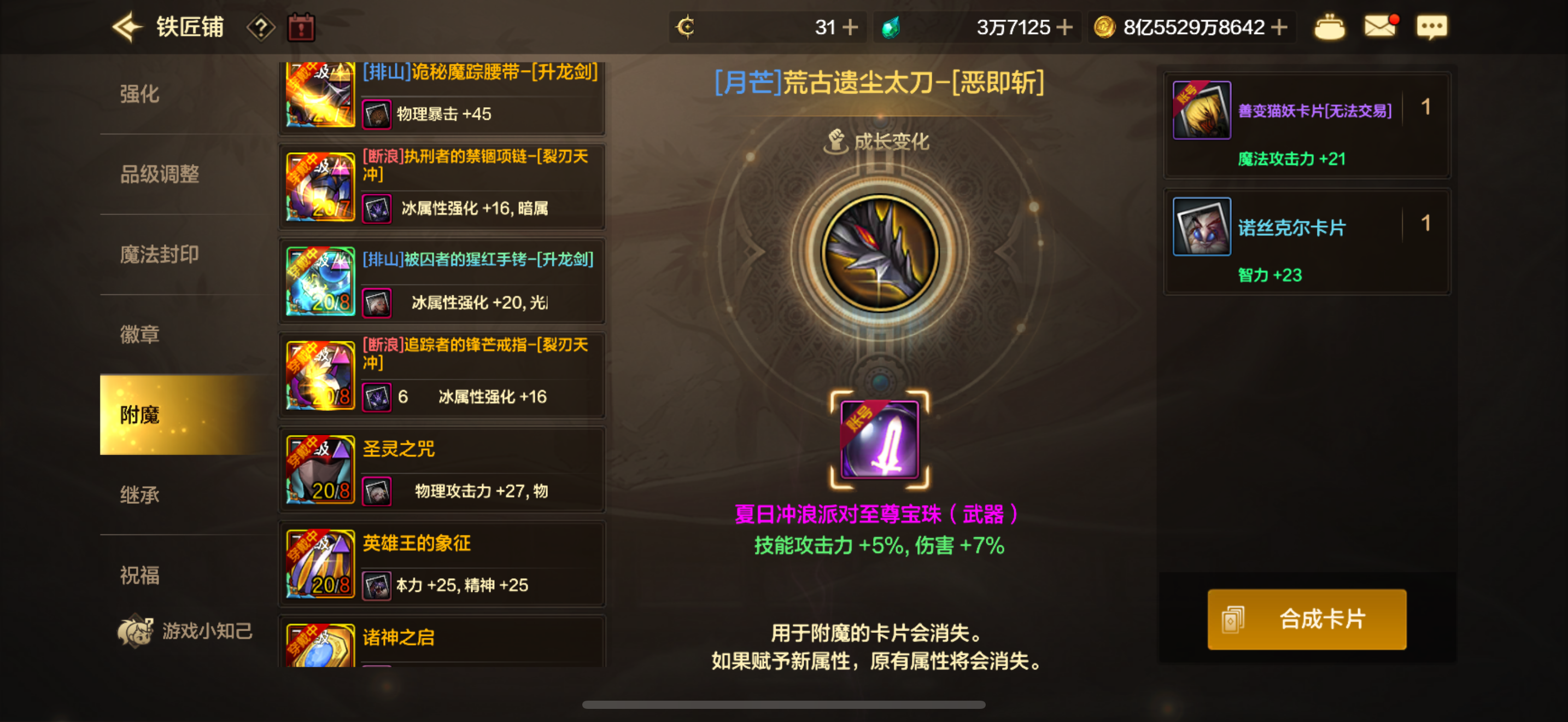
Task: Open the red calendar notice icon
Action: pyautogui.click(x=301, y=27)
